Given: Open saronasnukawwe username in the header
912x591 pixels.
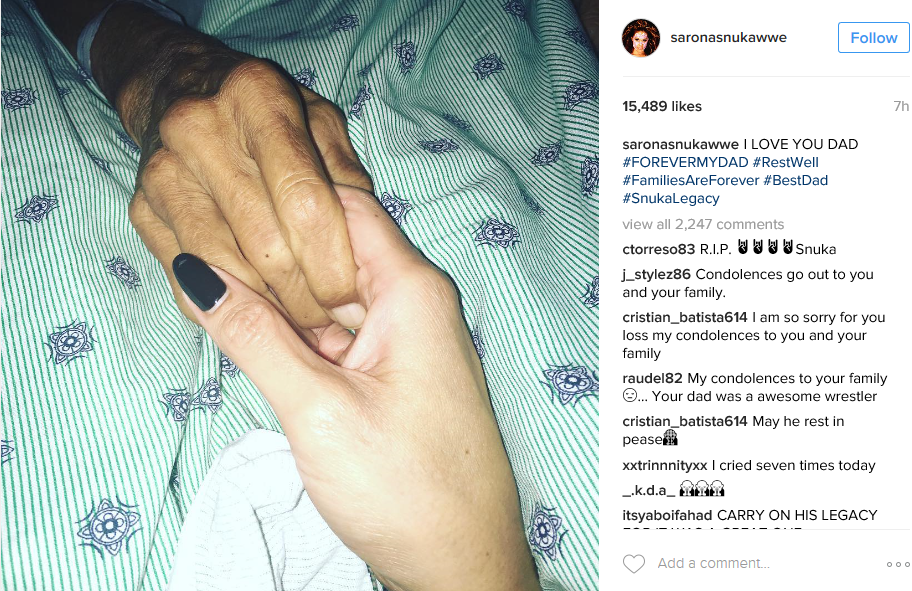Looking at the screenshot, I should click(728, 37).
